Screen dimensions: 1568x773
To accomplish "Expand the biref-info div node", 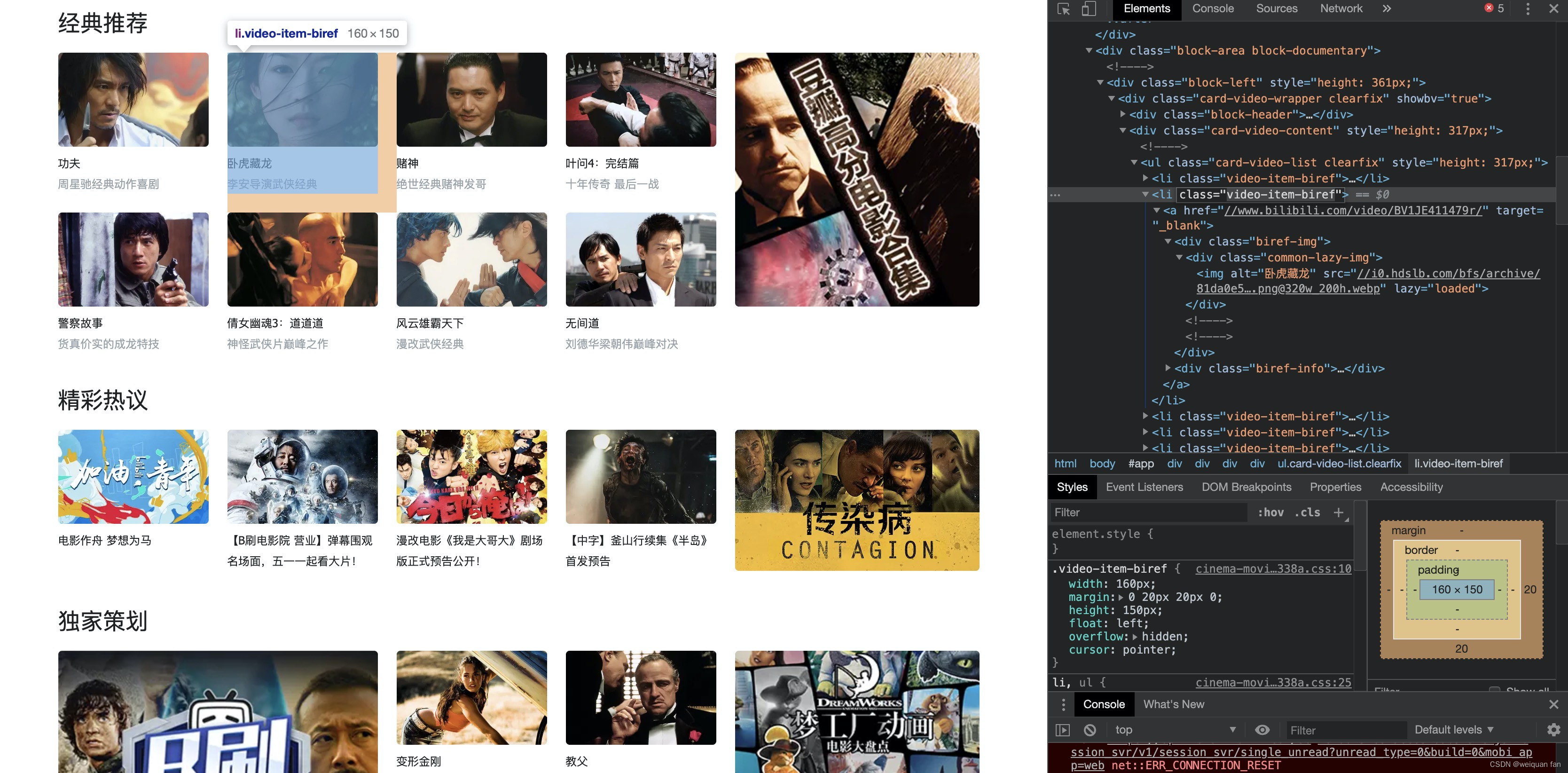I will 1168,368.
